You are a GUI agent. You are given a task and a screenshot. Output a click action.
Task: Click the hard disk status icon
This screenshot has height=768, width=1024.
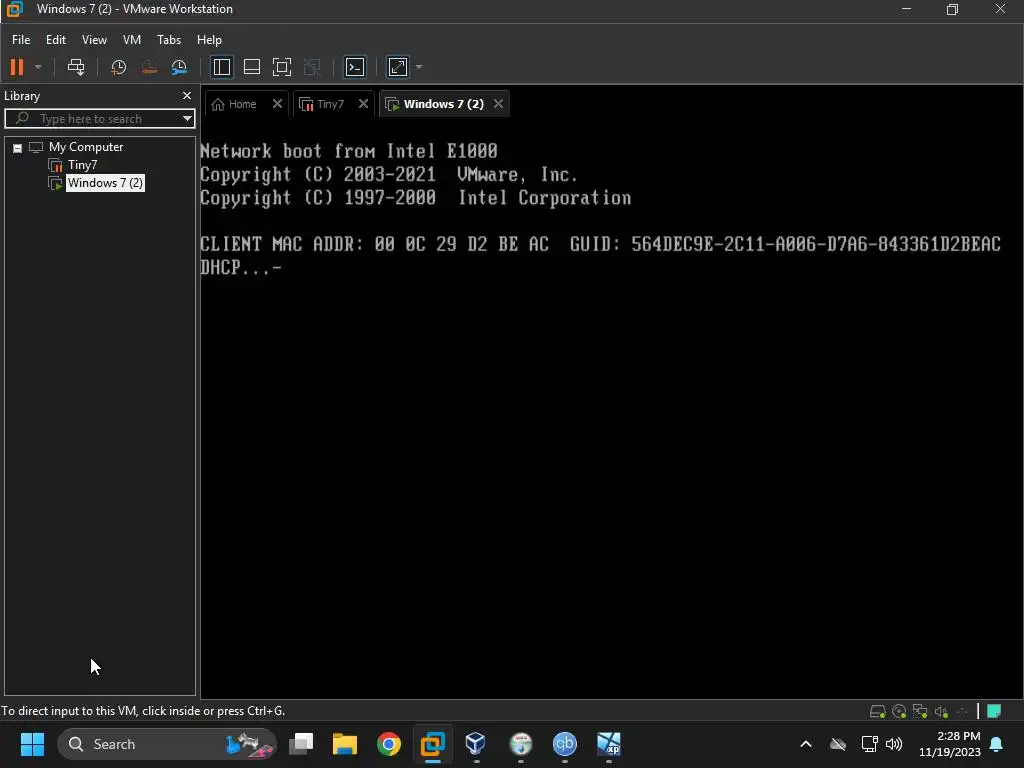pos(878,711)
